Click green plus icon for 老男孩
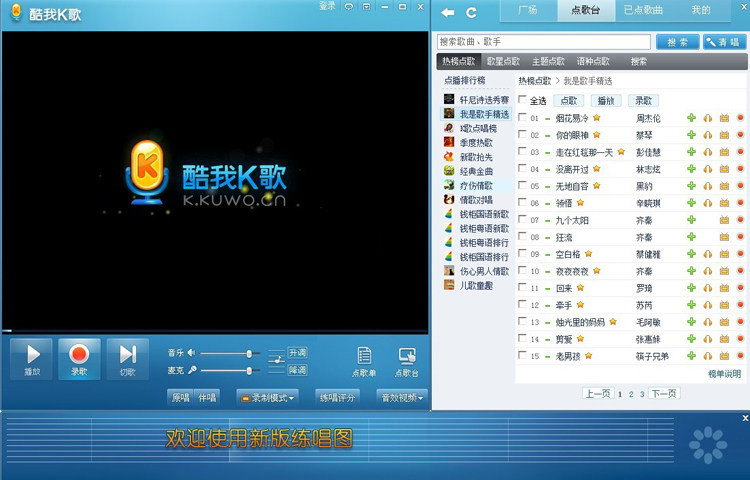 691,356
